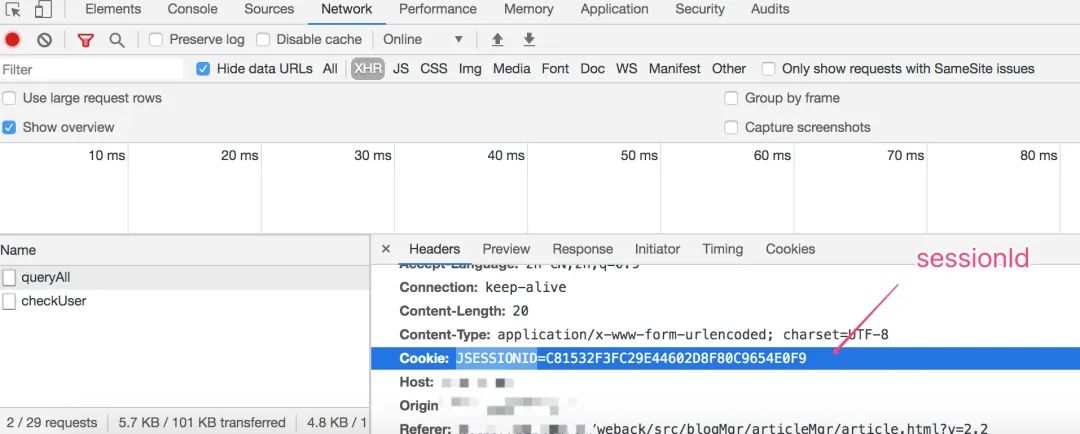Check the Disable cache option
This screenshot has height=434, width=1080.
[x=263, y=40]
